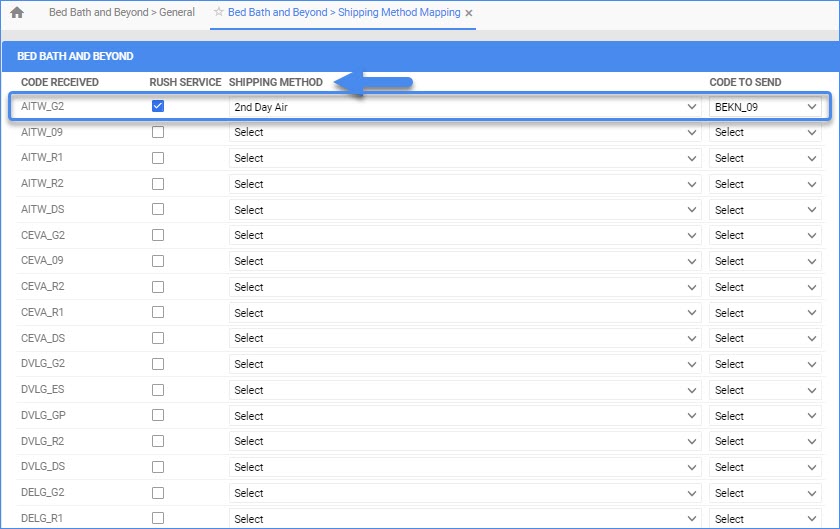Tick rush service for DVLG_R2
The height and width of the screenshot is (529, 840).
[x=158, y=441]
